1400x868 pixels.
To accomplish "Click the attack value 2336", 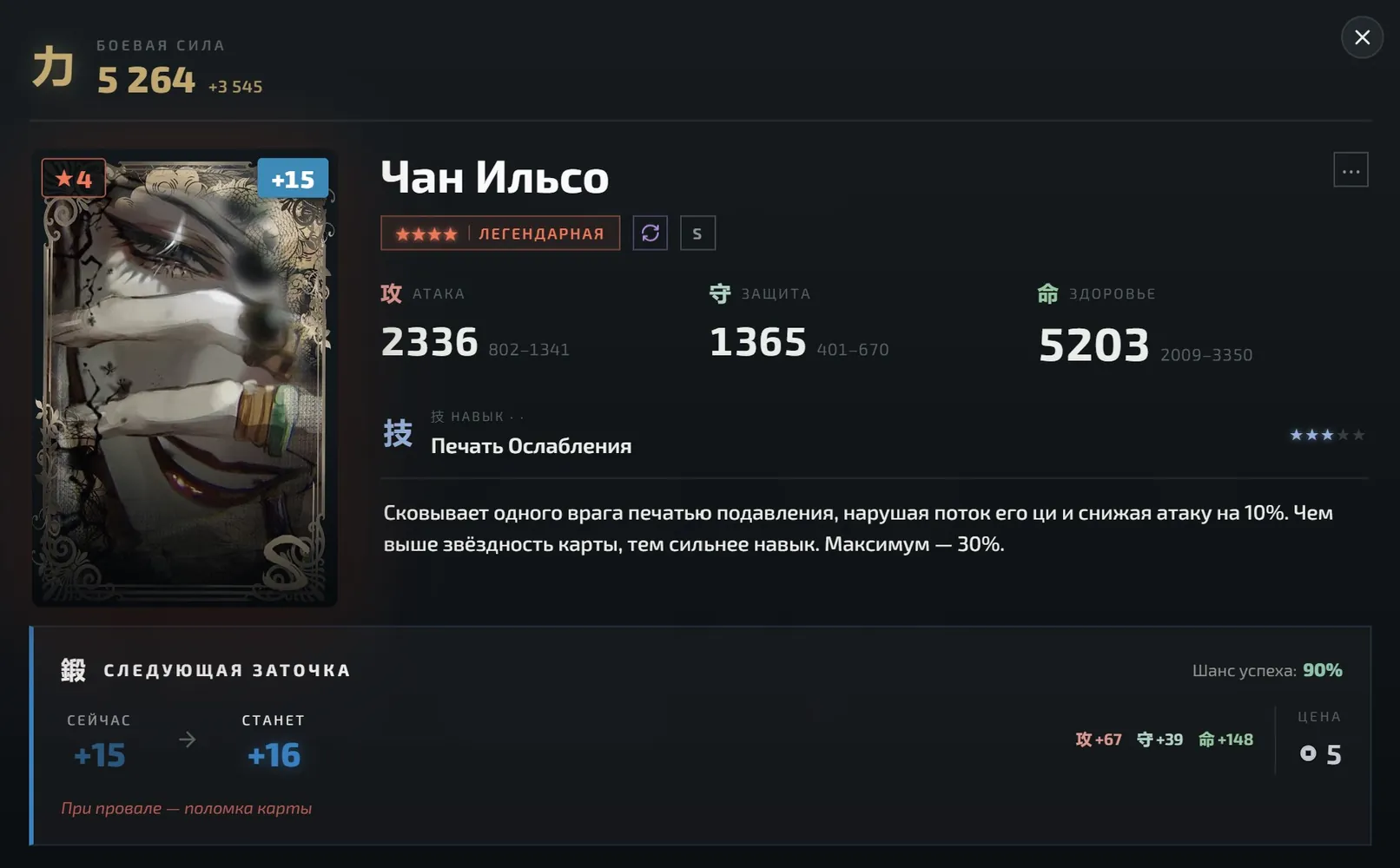I will click(430, 342).
